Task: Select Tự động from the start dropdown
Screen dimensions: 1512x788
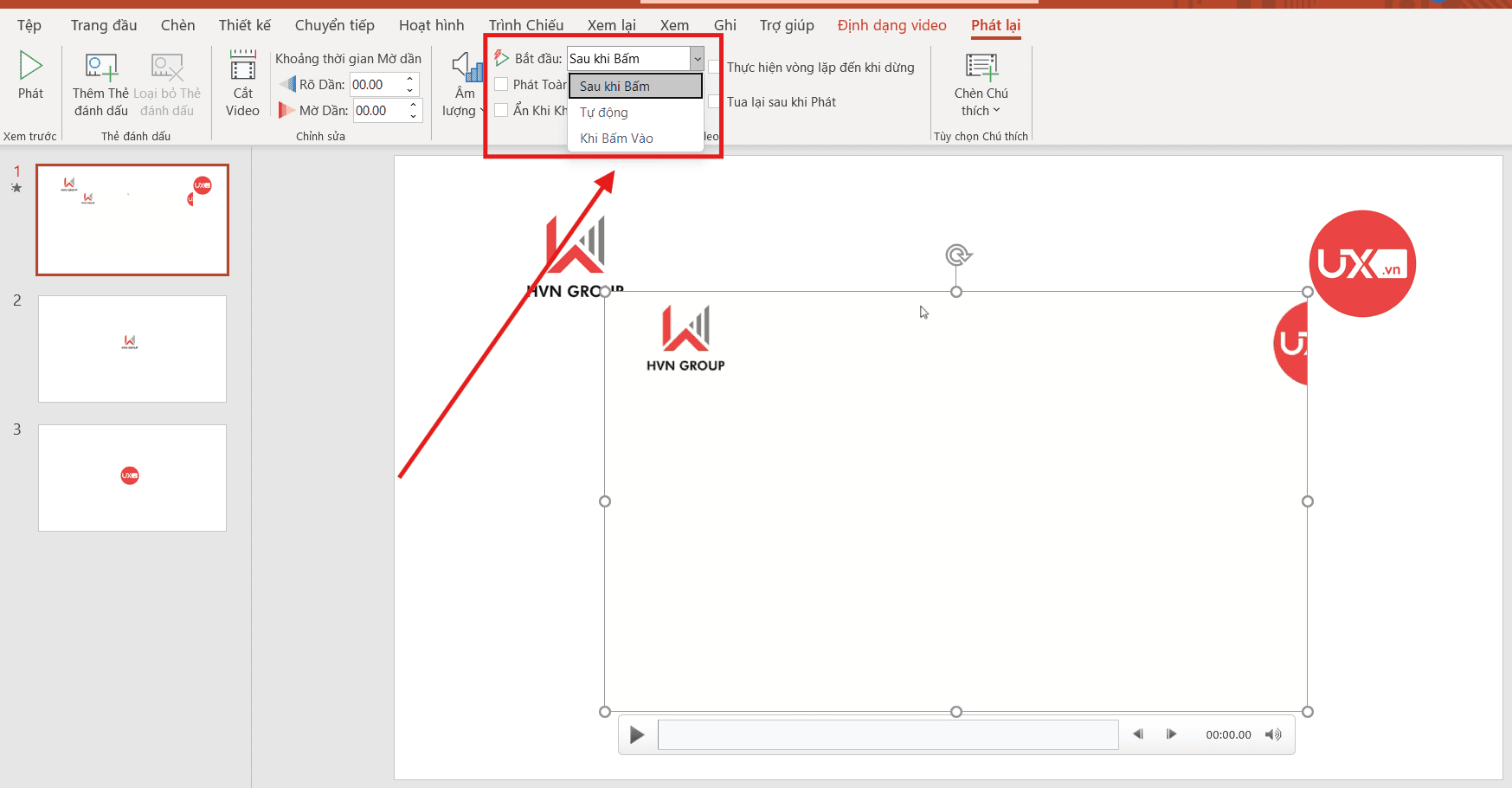Action: click(604, 113)
